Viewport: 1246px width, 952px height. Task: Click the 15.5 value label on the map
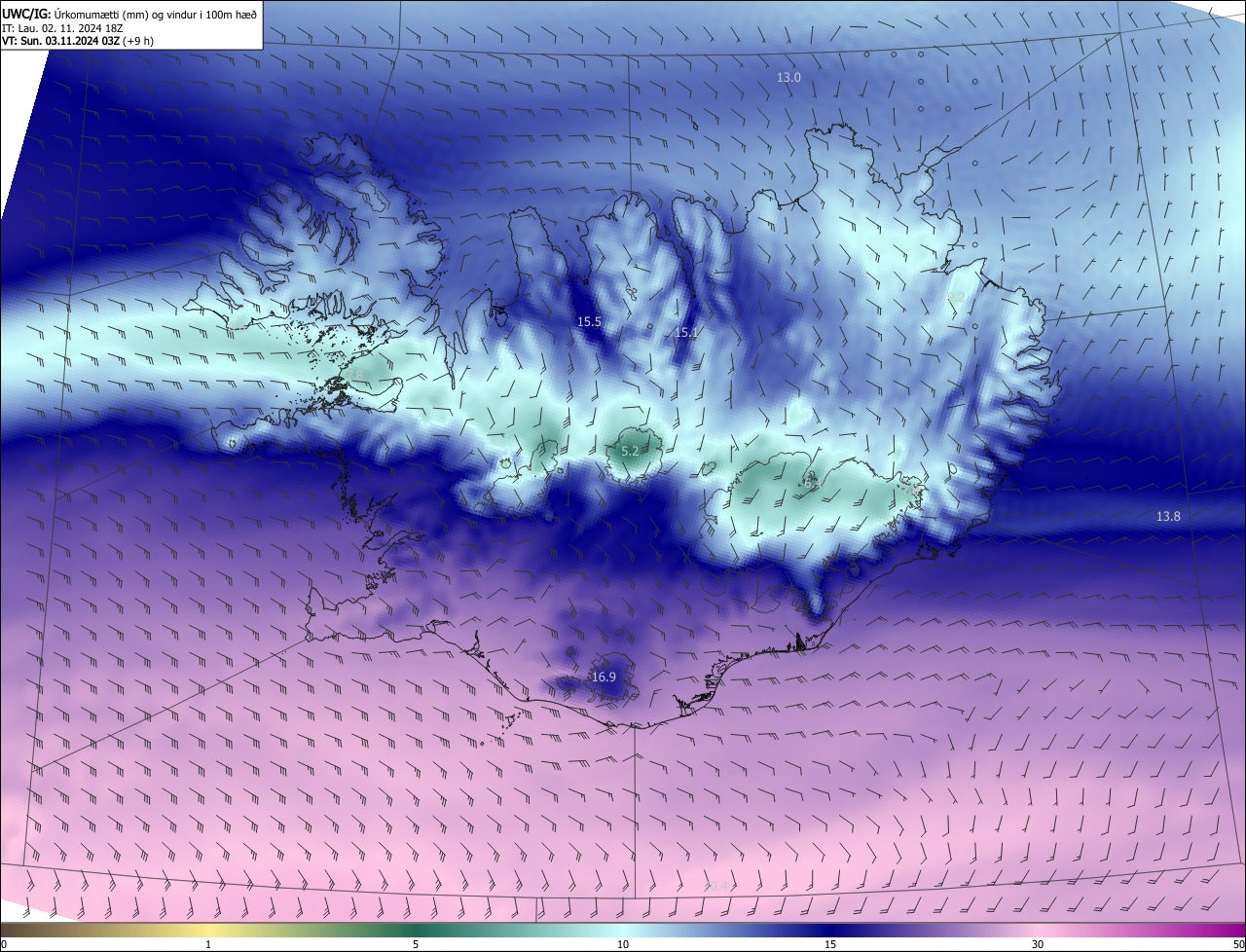pyautogui.click(x=589, y=321)
